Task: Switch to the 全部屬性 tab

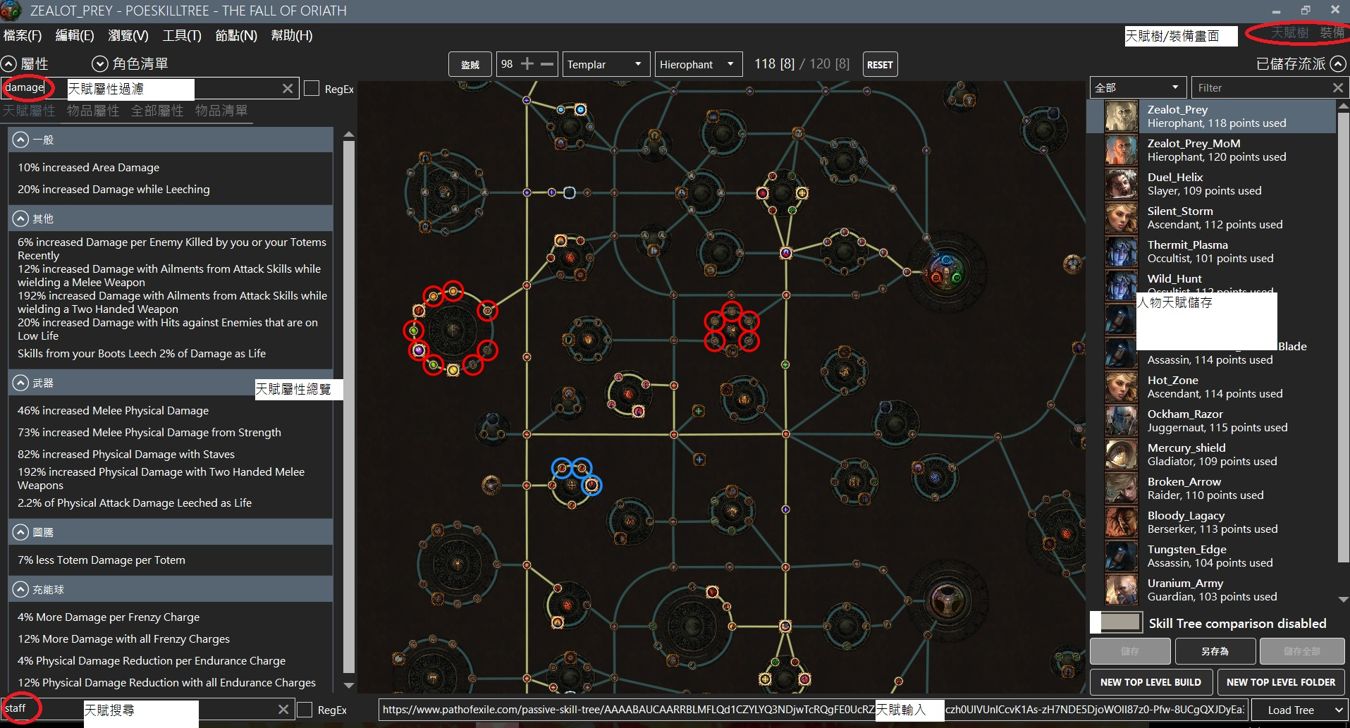Action: pos(157,111)
